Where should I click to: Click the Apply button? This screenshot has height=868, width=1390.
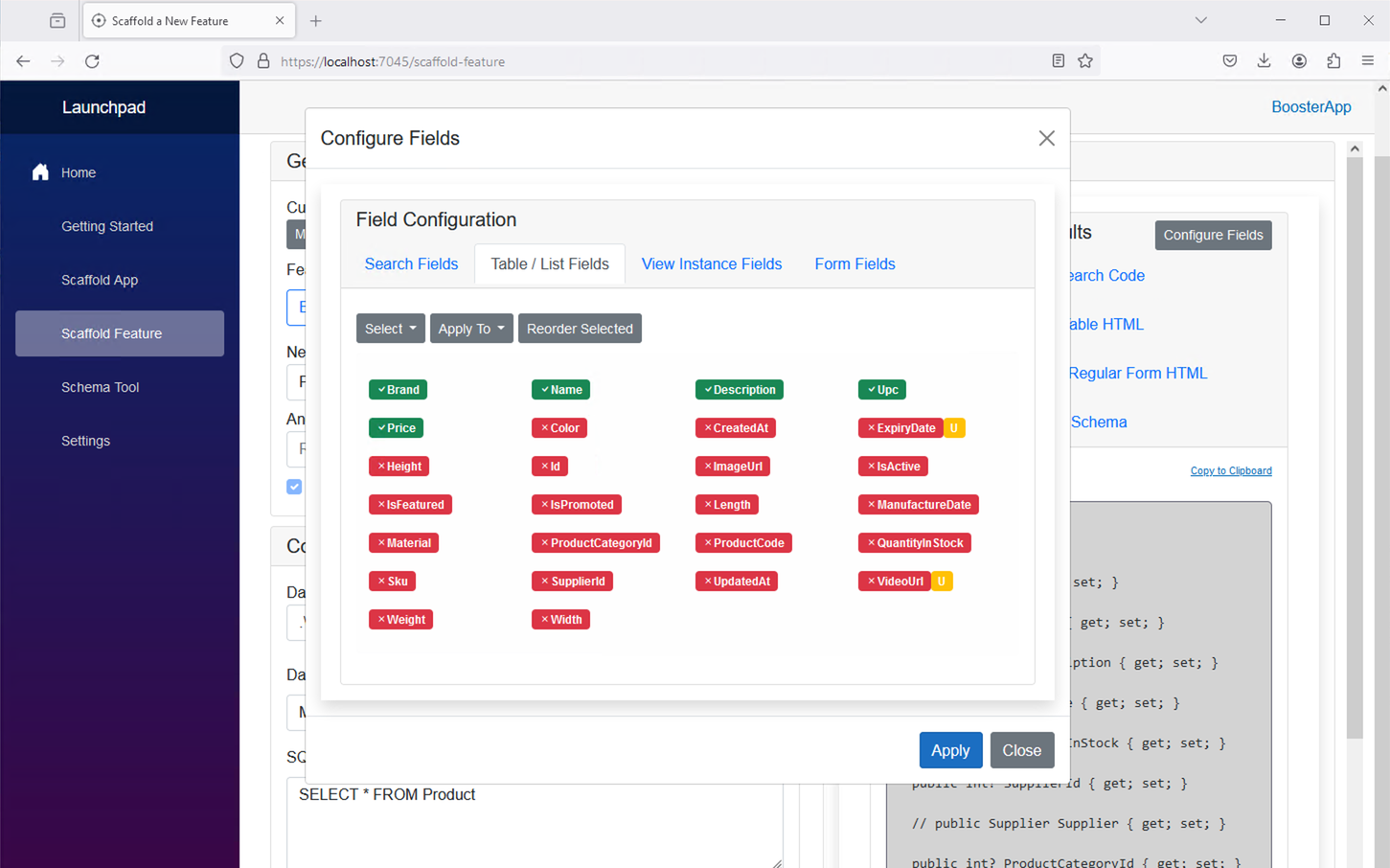coord(950,750)
